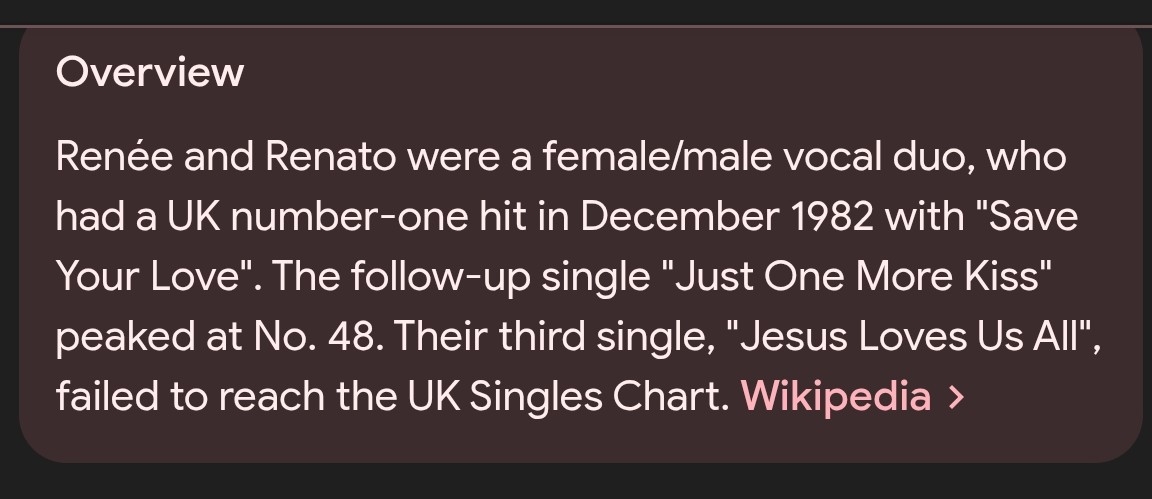Click the Overview heading

point(150,73)
